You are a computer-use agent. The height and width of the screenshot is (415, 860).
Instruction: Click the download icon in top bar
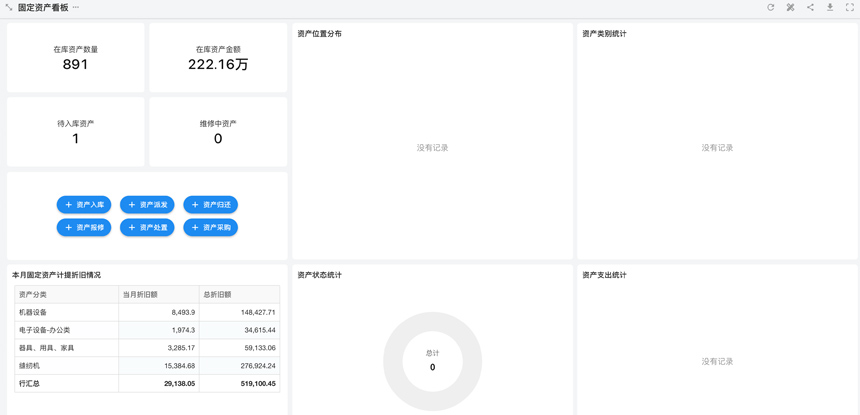(830, 8)
